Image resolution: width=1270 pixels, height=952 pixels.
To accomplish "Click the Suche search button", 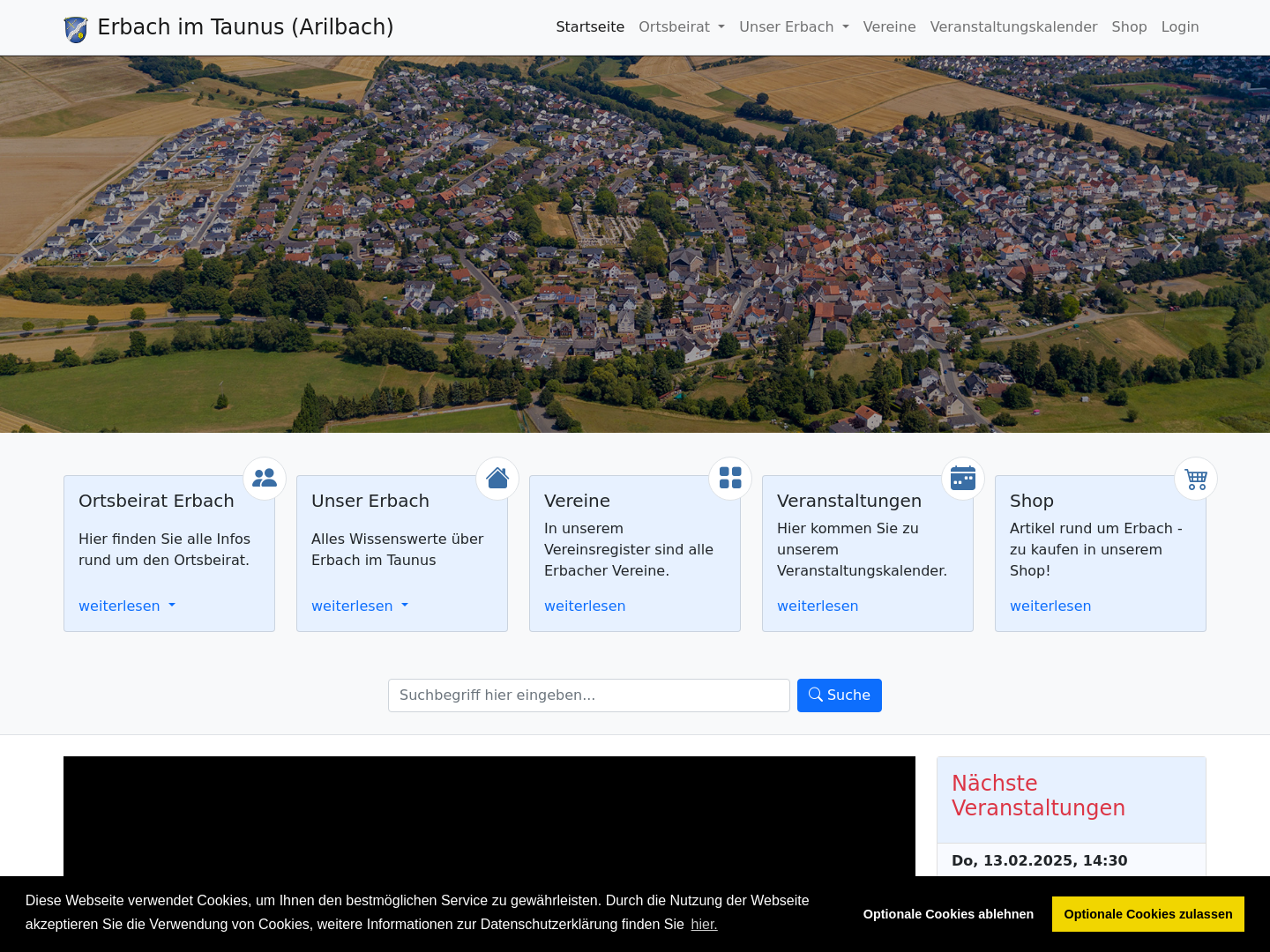I will click(840, 695).
